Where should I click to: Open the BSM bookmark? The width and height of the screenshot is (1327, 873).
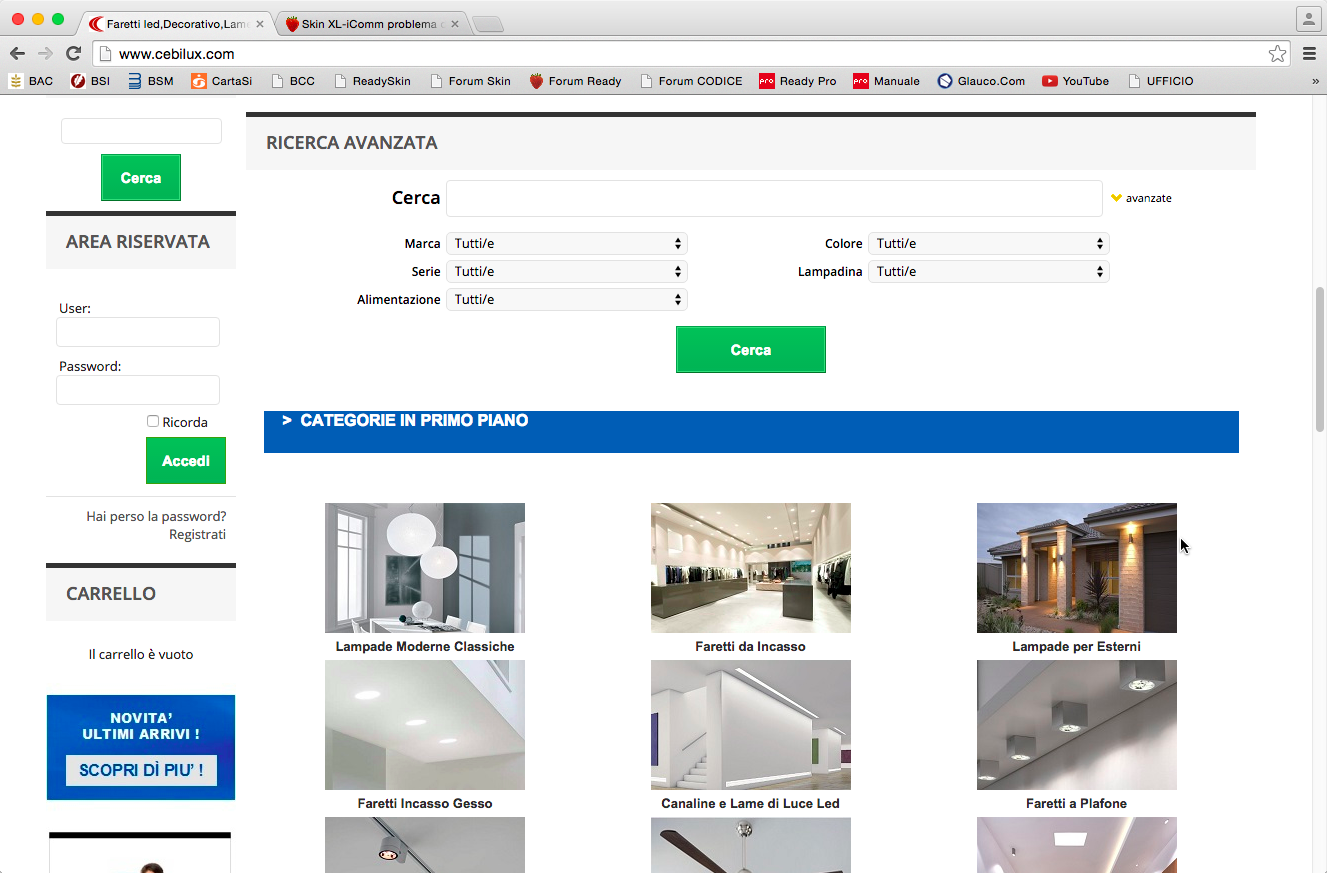click(150, 81)
